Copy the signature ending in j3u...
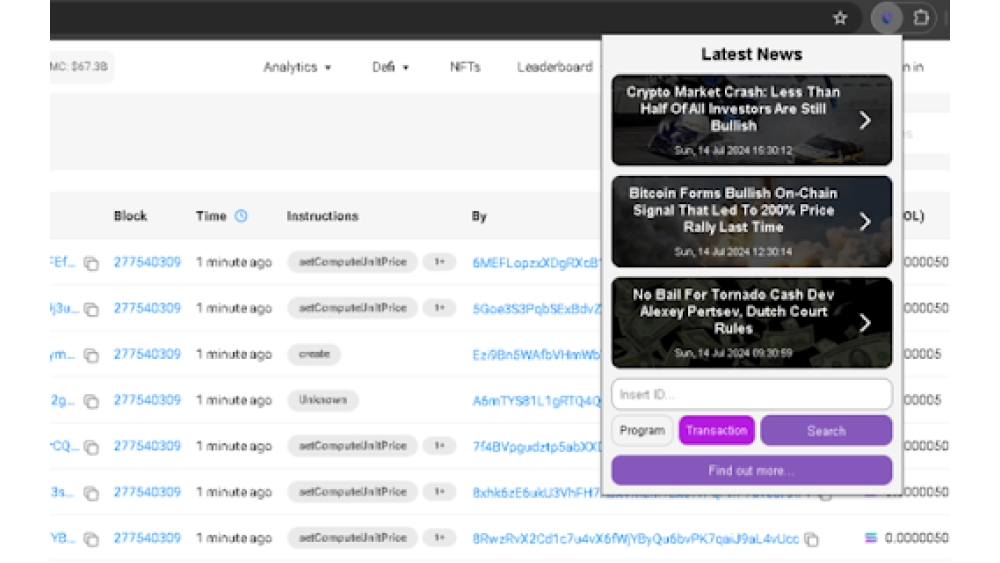Screen dimensions: 1000x563 point(91,309)
